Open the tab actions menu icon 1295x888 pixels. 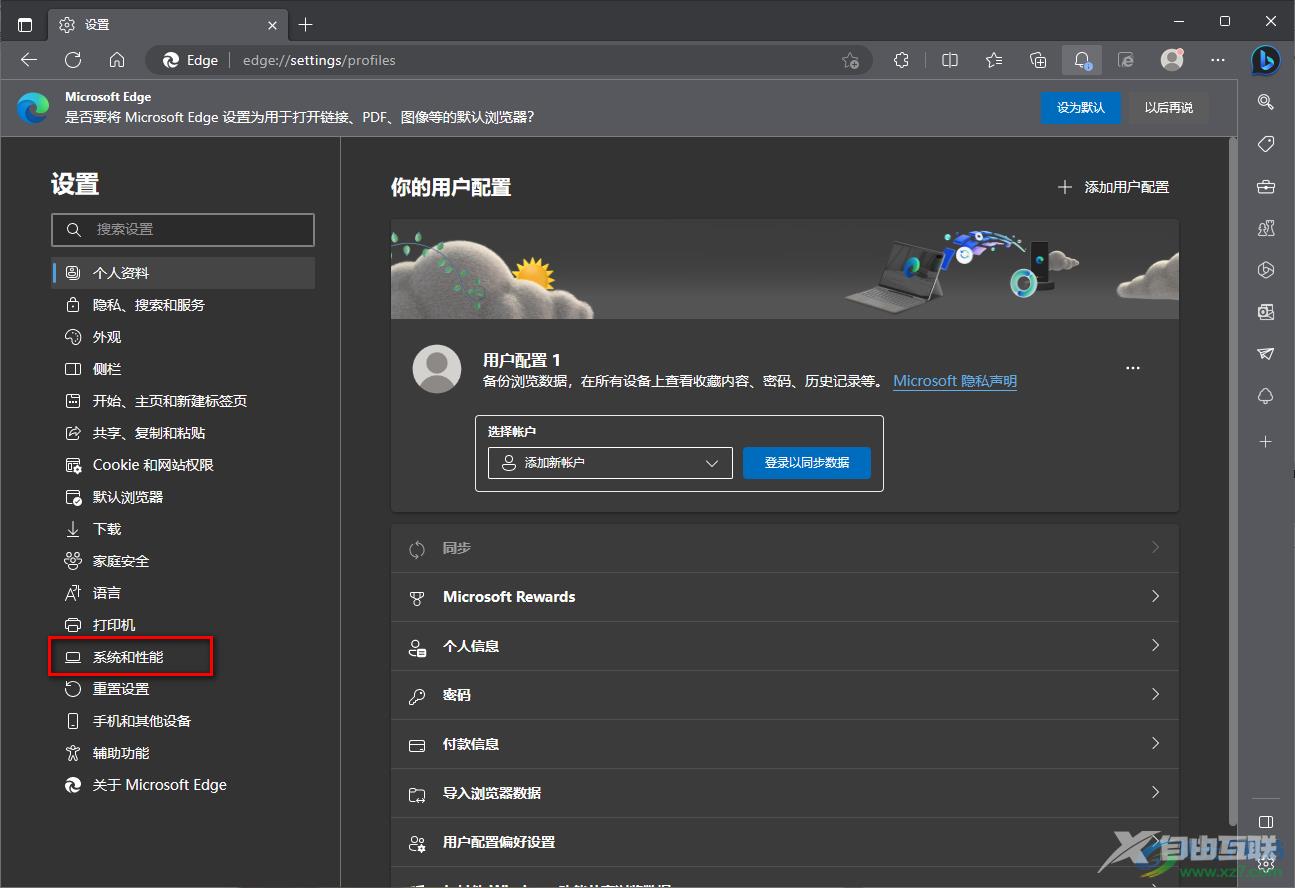click(x=25, y=24)
